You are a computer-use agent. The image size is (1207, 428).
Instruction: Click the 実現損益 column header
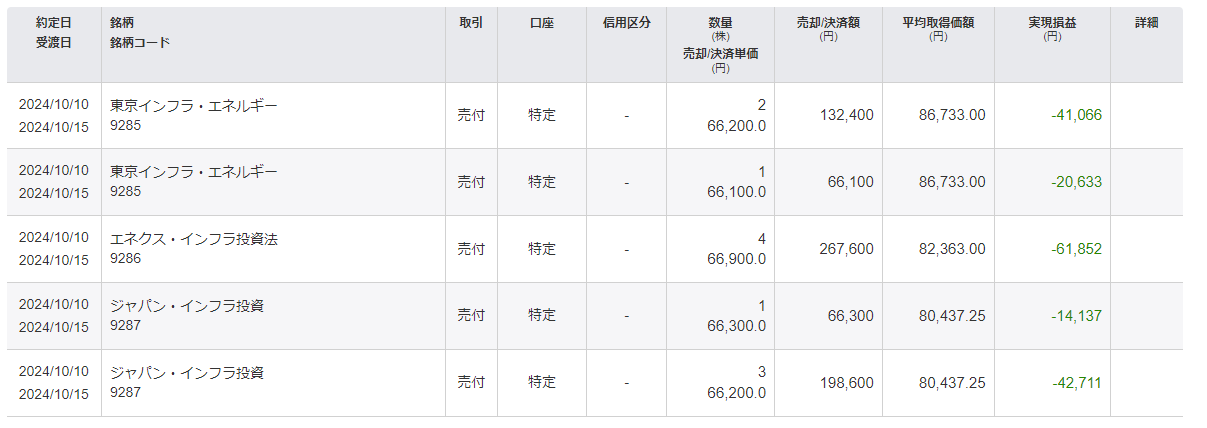[1052, 22]
